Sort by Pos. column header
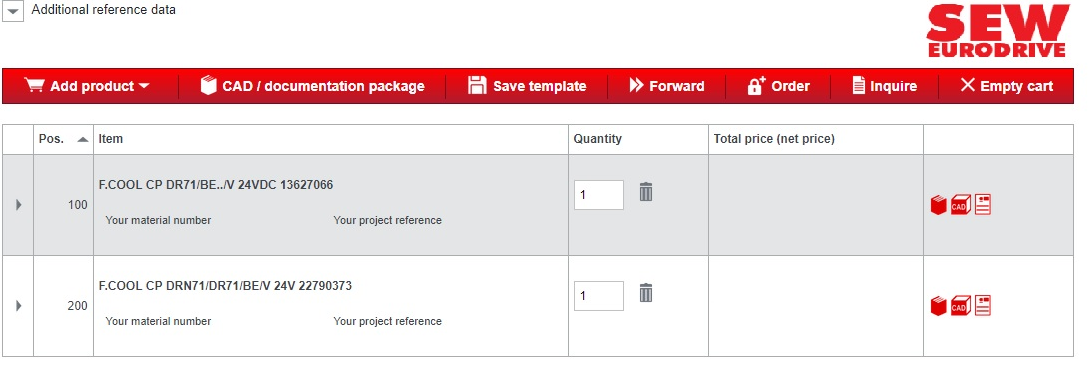 pos(63,139)
